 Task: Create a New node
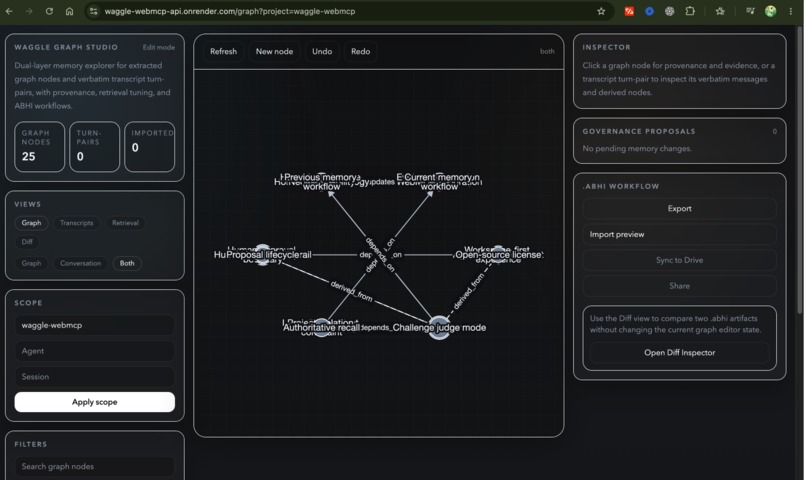(x=274, y=51)
